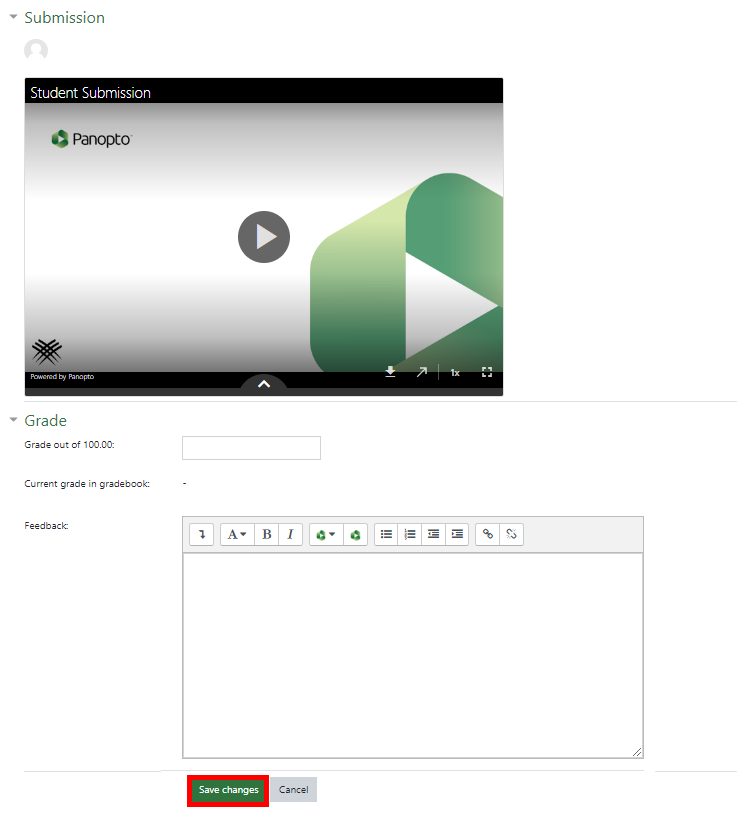
Task: Click the Save changes button
Action: (228, 790)
